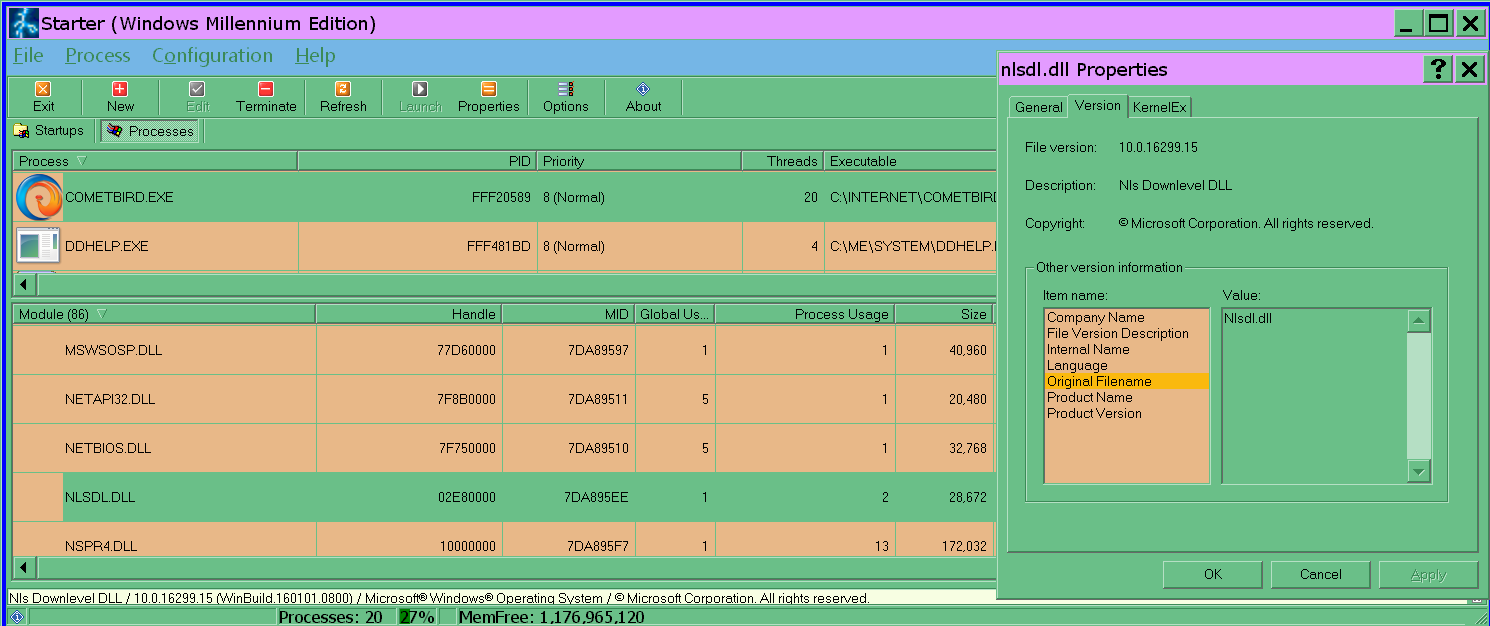Screen dimensions: 1490x626
Task: Select Original Filename item
Action: pyautogui.click(x=1127, y=381)
